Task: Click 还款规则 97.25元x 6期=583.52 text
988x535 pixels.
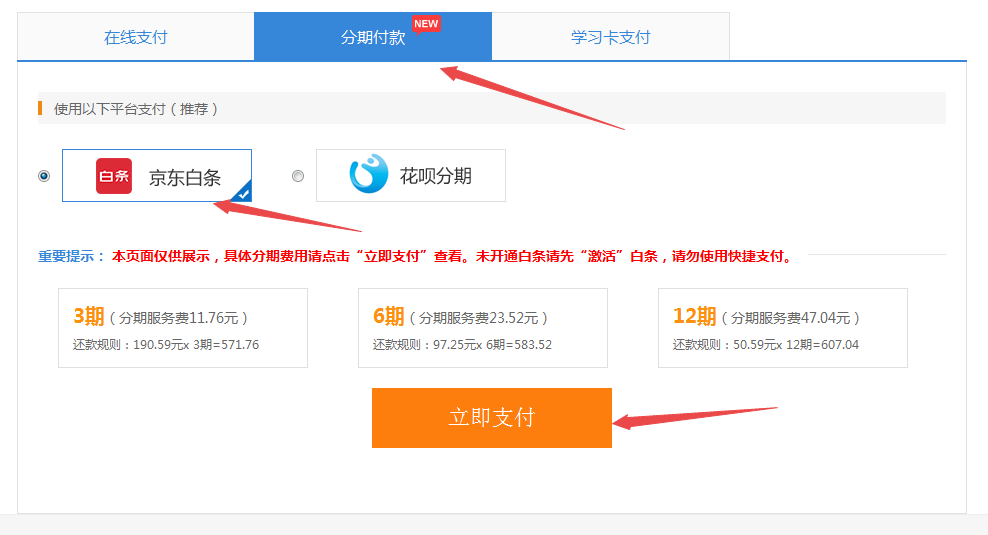Action: tap(462, 345)
